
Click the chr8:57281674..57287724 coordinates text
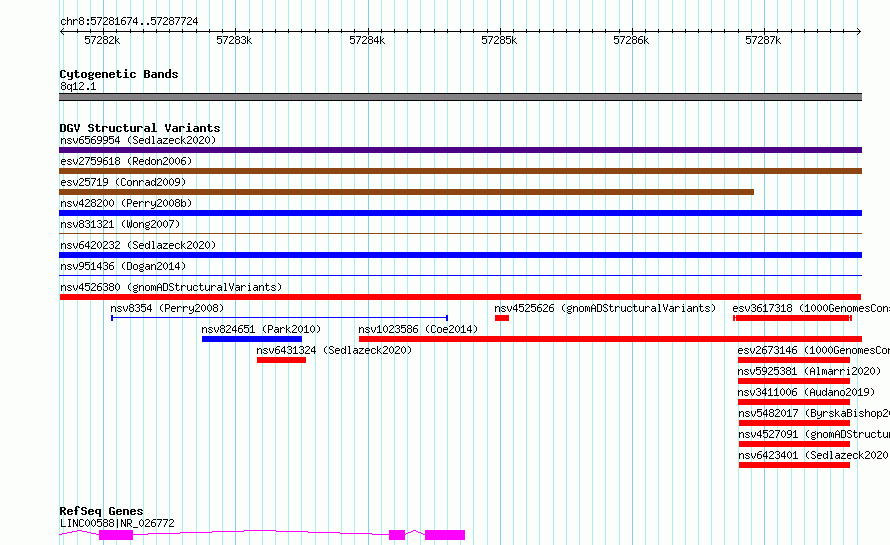(x=129, y=21)
